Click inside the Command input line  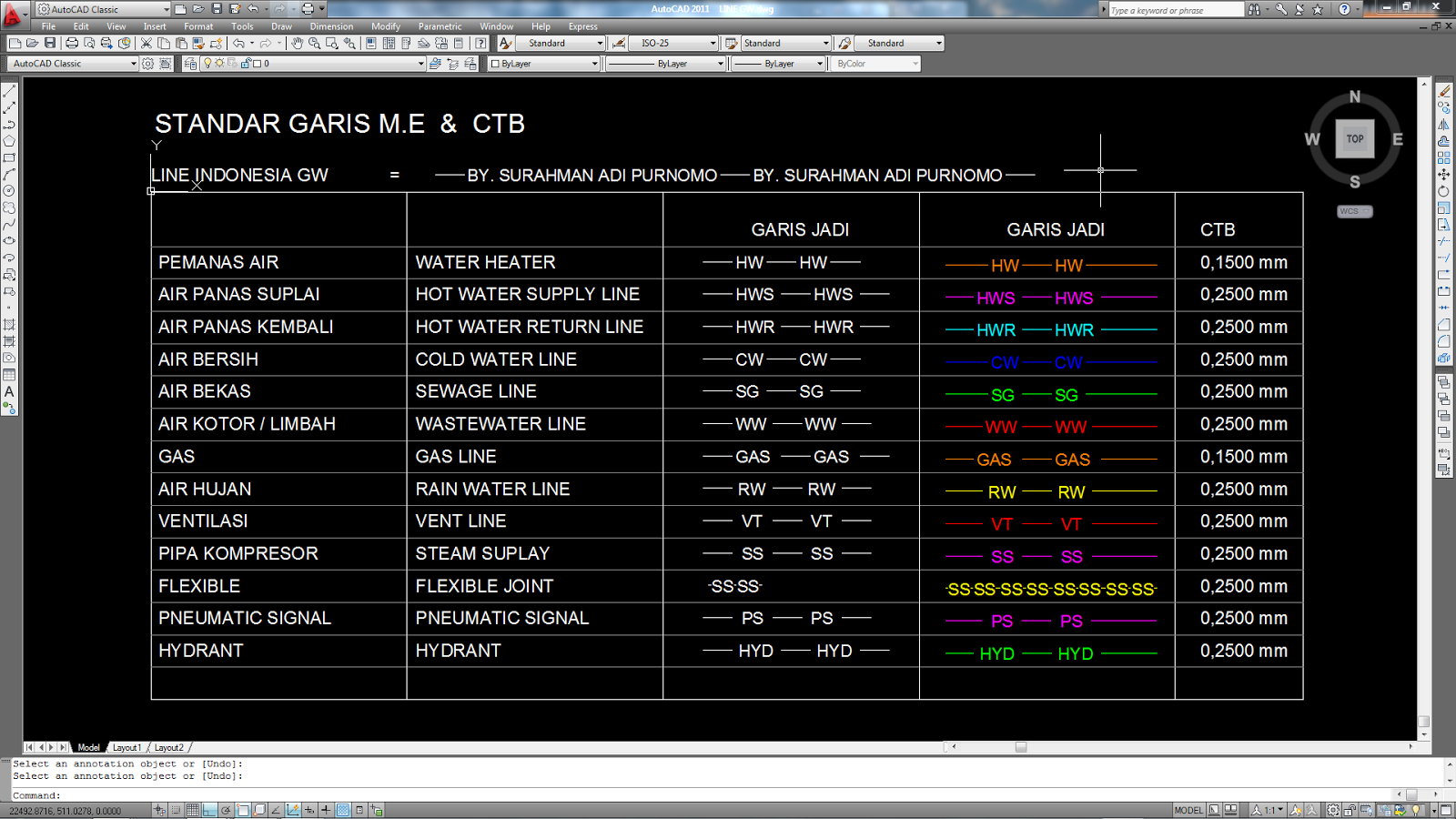[x=182, y=794]
